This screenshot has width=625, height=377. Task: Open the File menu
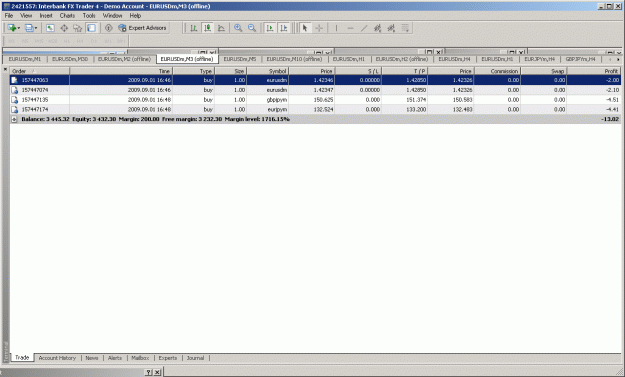pyautogui.click(x=9, y=16)
